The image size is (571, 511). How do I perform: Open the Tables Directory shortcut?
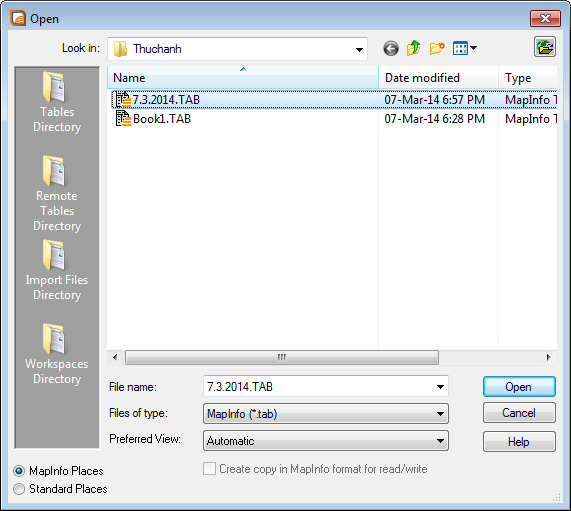coord(57,103)
